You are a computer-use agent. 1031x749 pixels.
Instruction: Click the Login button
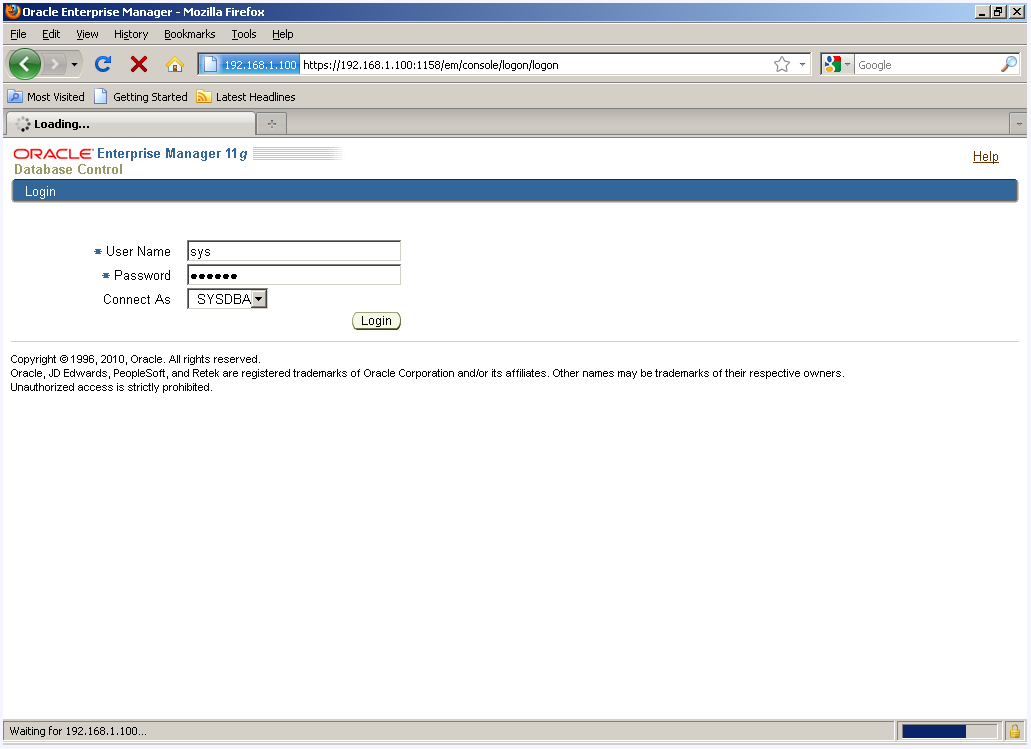[x=376, y=321]
